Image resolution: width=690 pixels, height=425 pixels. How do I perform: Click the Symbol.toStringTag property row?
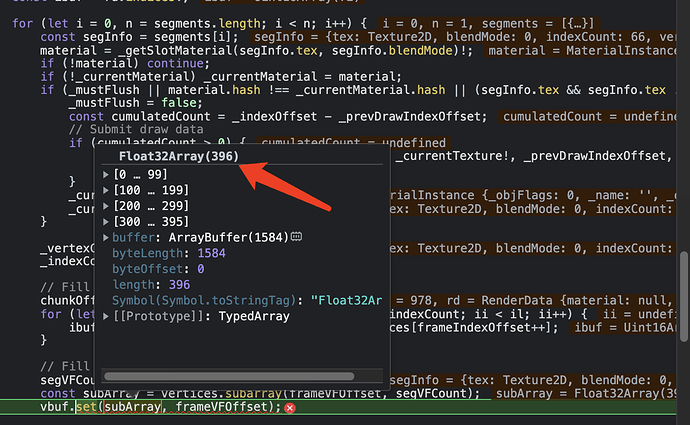247,300
